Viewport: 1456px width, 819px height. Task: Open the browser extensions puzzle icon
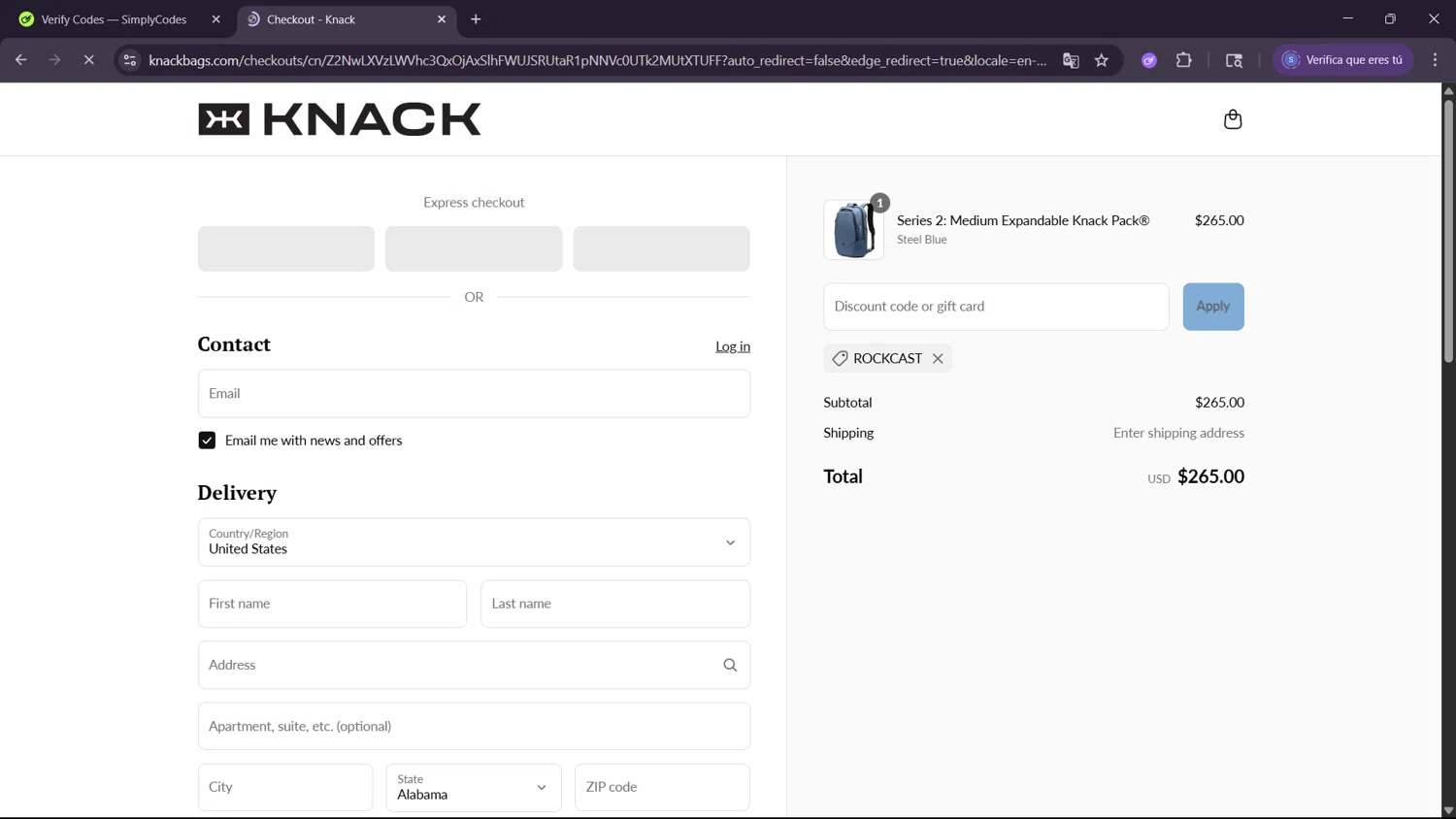pos(1184,60)
